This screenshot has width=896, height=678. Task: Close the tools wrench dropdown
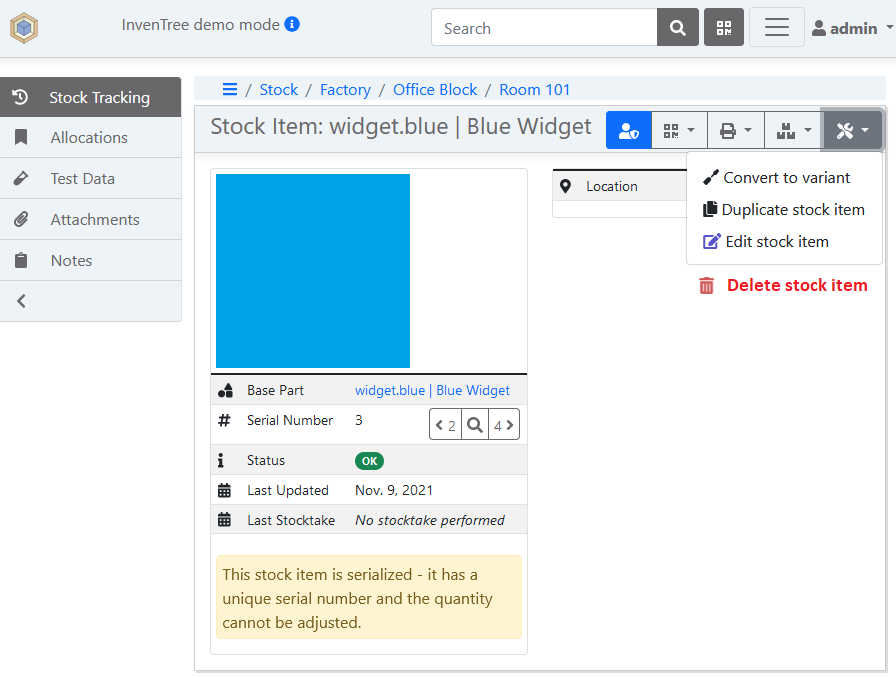pyautogui.click(x=852, y=130)
